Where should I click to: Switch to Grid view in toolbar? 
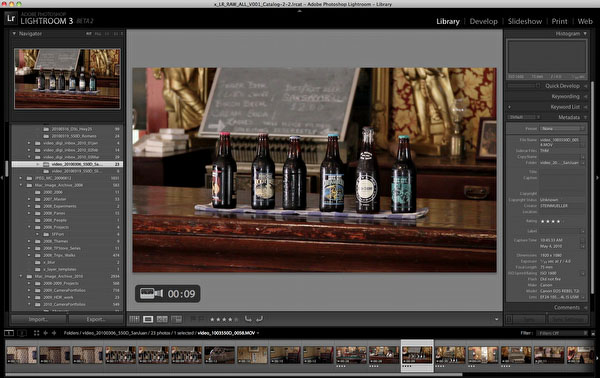pyautogui.click(x=134, y=319)
